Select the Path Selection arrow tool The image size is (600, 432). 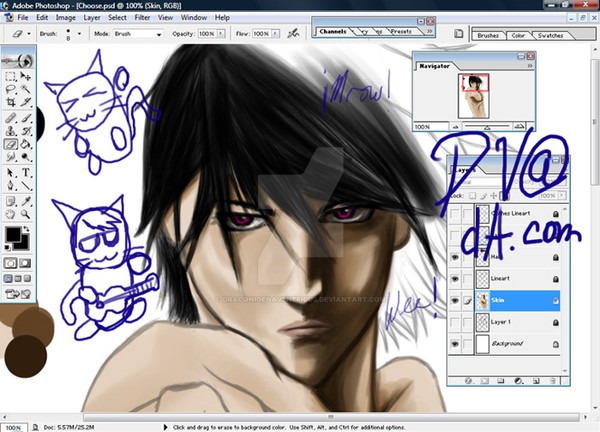(x=11, y=173)
